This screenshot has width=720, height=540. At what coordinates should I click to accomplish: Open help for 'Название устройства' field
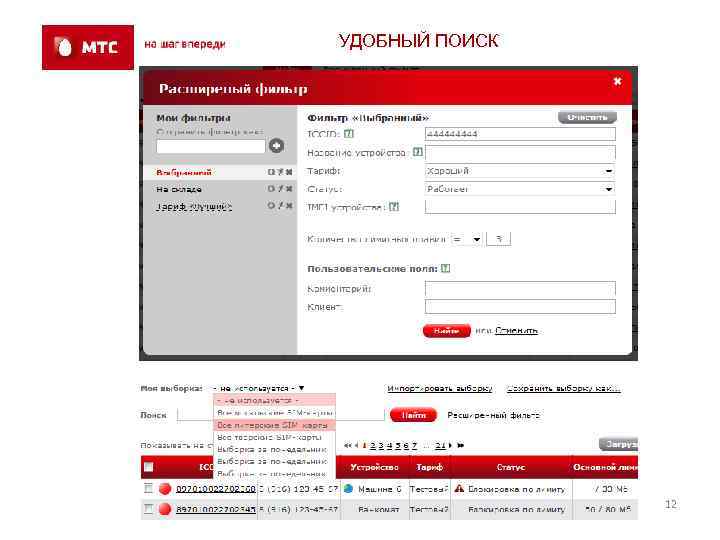click(417, 152)
